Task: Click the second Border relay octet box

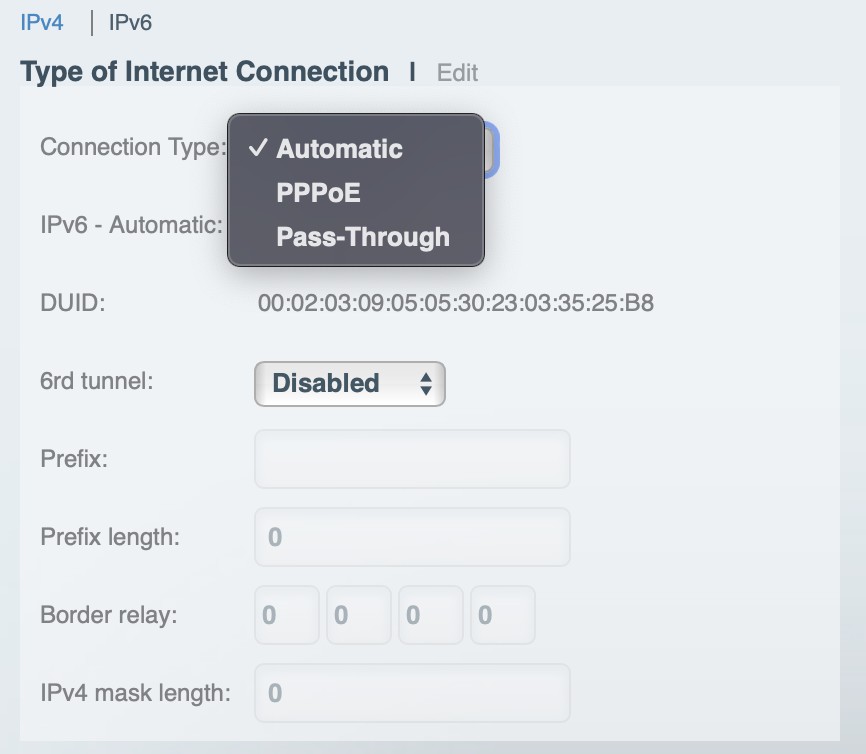Action: point(359,615)
